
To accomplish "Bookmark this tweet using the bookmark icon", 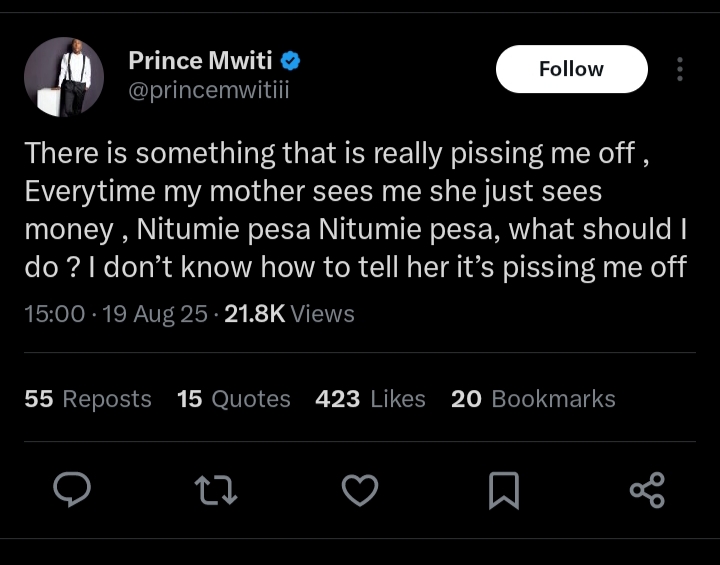I will coord(503,489).
